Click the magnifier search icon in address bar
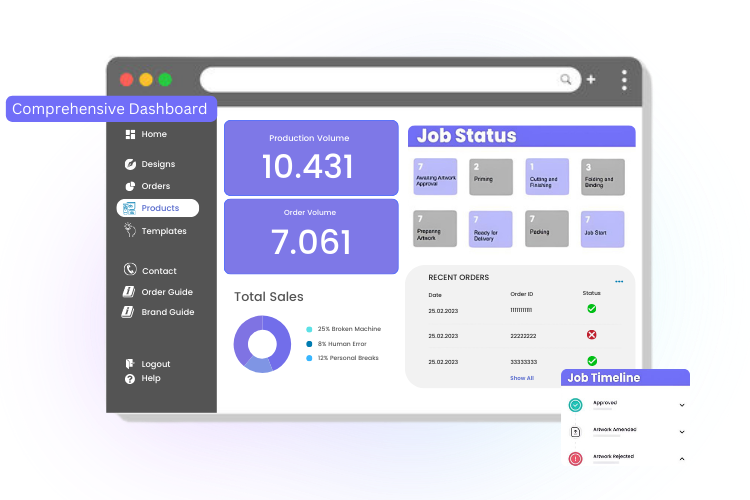750x500 pixels. click(x=566, y=79)
